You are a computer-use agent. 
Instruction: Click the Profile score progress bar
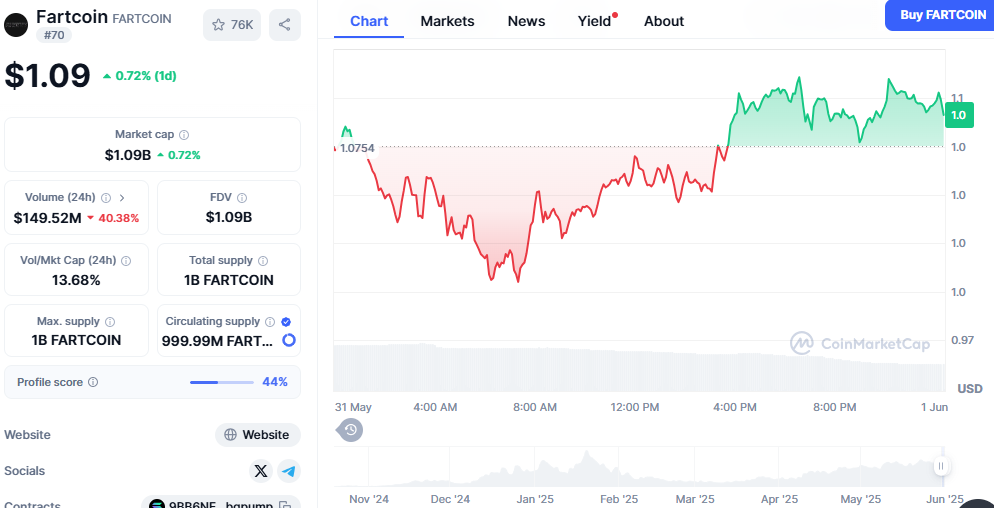(221, 382)
